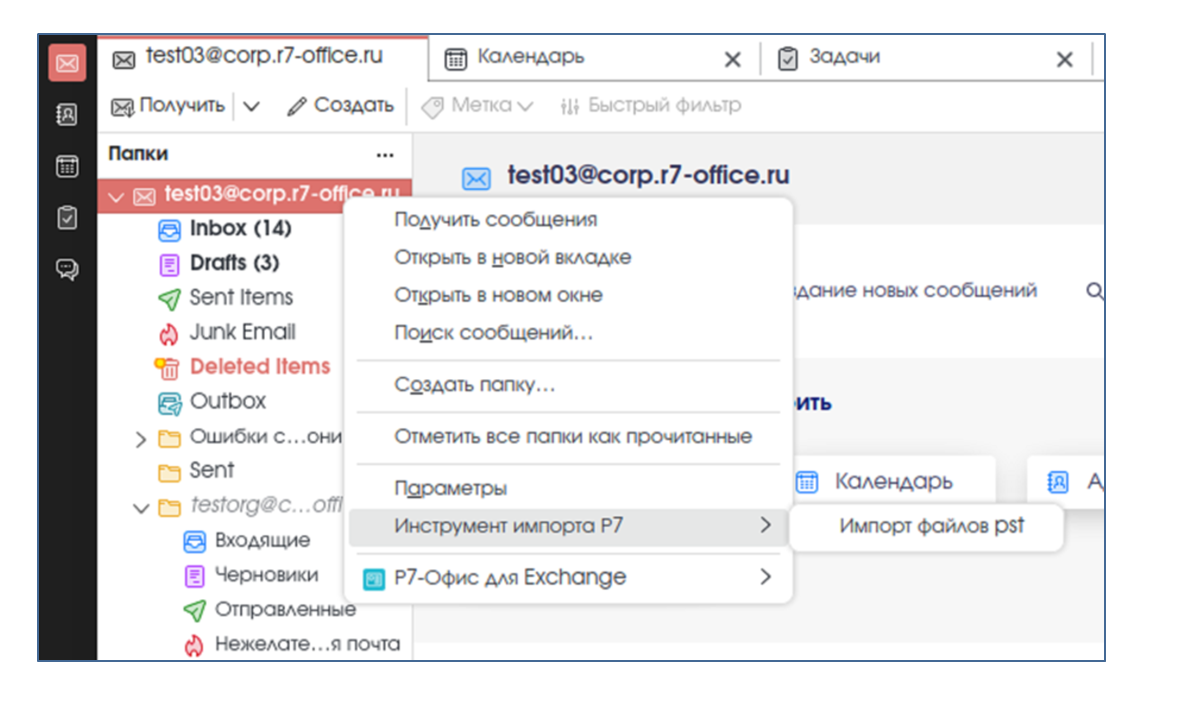Viewport: 1178px width, 714px height.
Task: Click the Junk Email flame icon
Action: click(x=169, y=334)
